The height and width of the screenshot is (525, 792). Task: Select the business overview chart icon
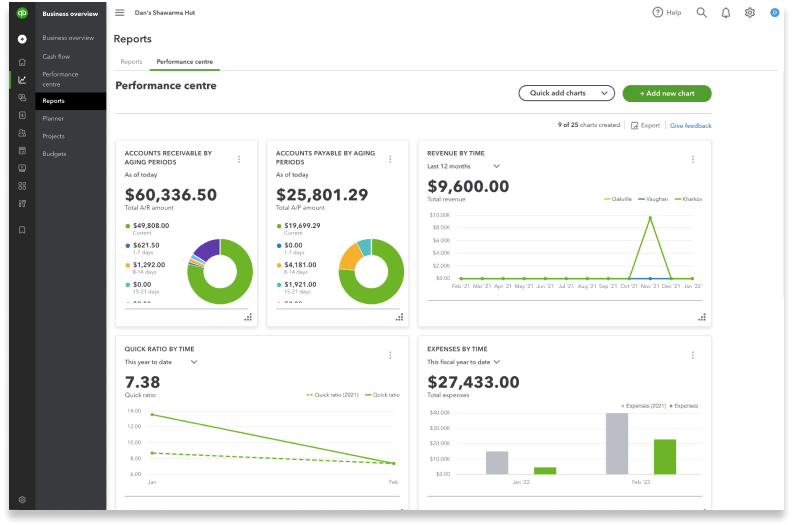[22, 80]
